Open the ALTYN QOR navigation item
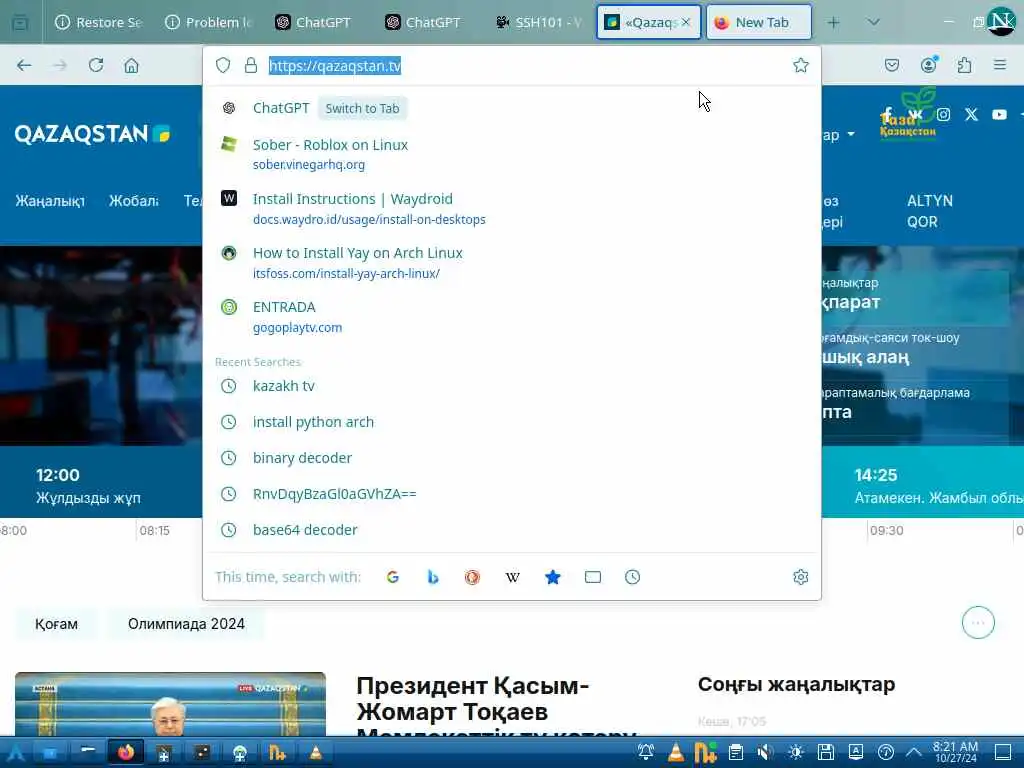Image resolution: width=1024 pixels, height=768 pixels. coord(929,211)
